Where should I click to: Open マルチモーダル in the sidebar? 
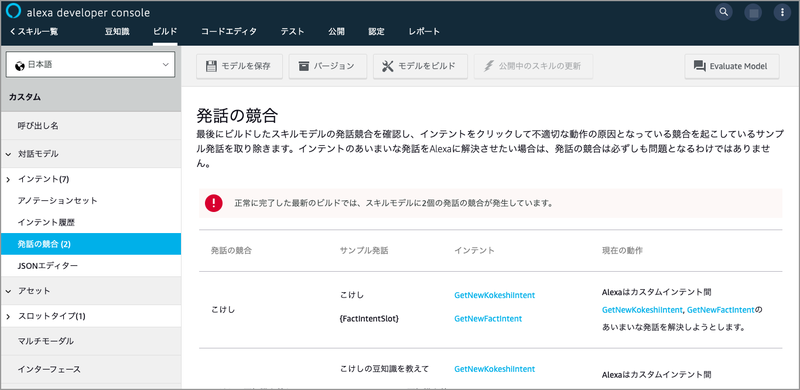pyautogui.click(x=90, y=341)
